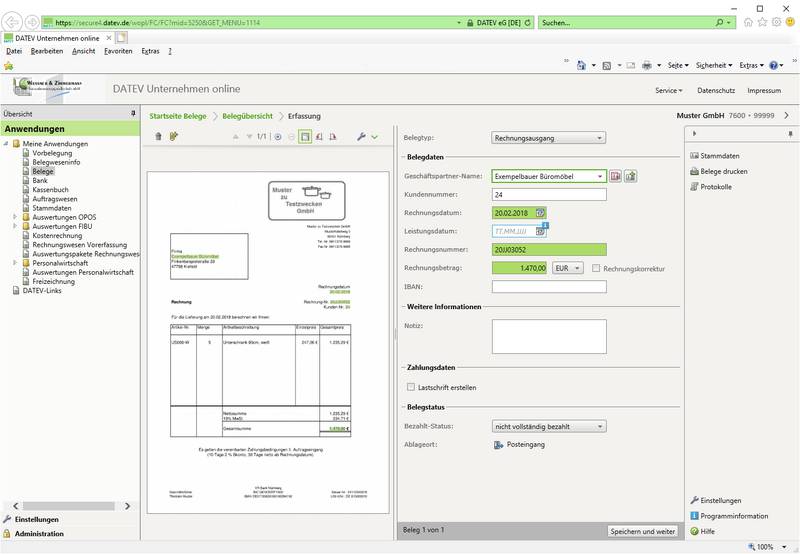Open Belege drucken in the side panel

[719, 171]
